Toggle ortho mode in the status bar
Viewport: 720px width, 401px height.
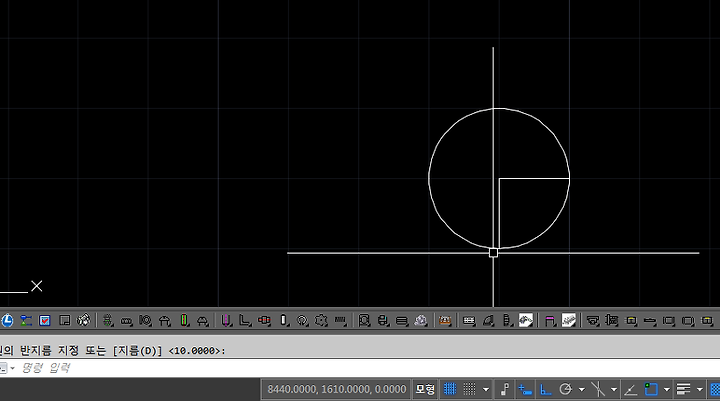545,390
